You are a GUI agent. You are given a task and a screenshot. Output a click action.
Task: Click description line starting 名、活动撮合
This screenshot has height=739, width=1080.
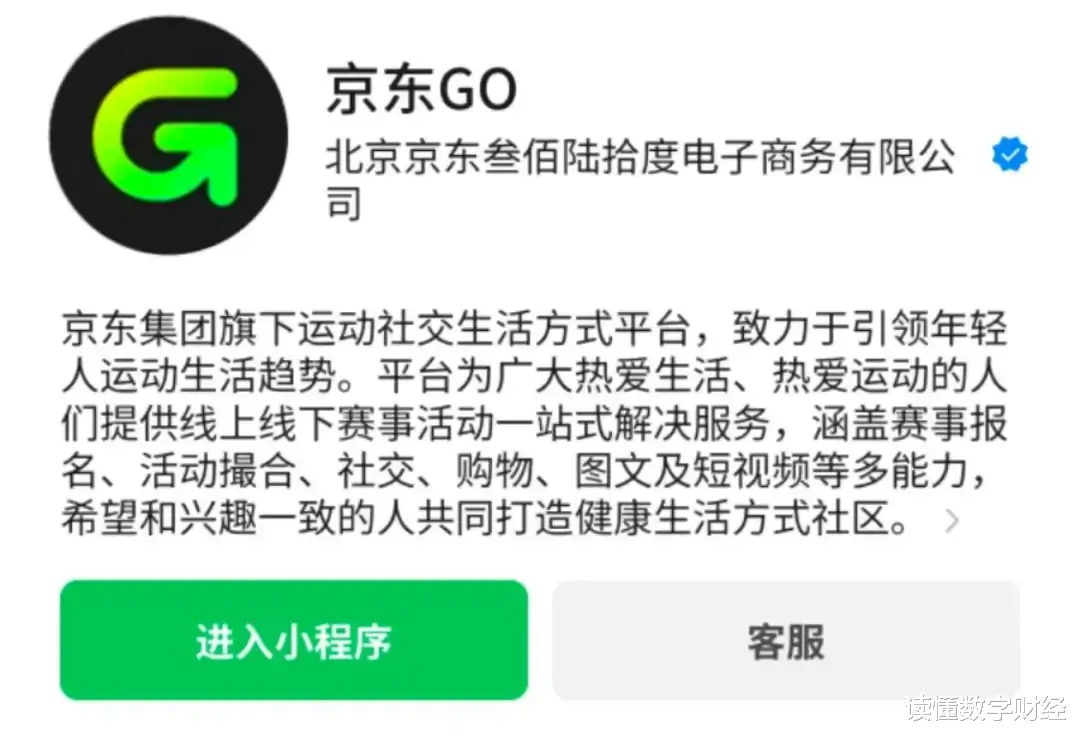click(x=523, y=471)
